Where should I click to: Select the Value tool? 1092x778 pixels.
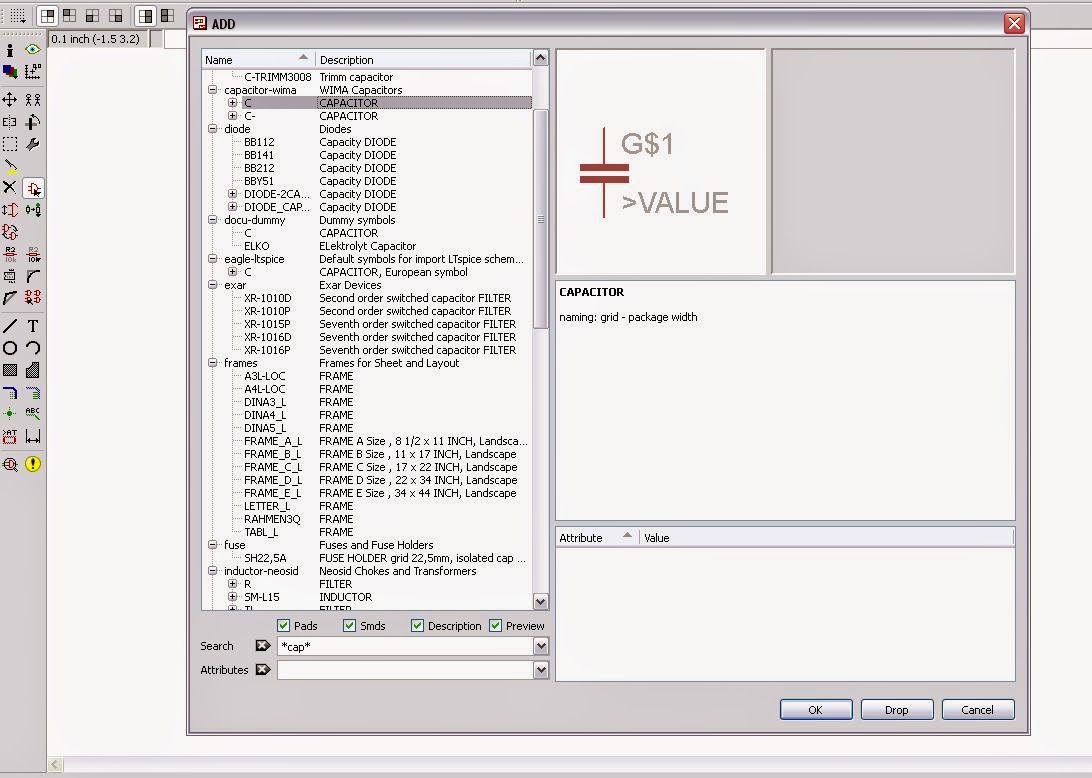click(33, 254)
